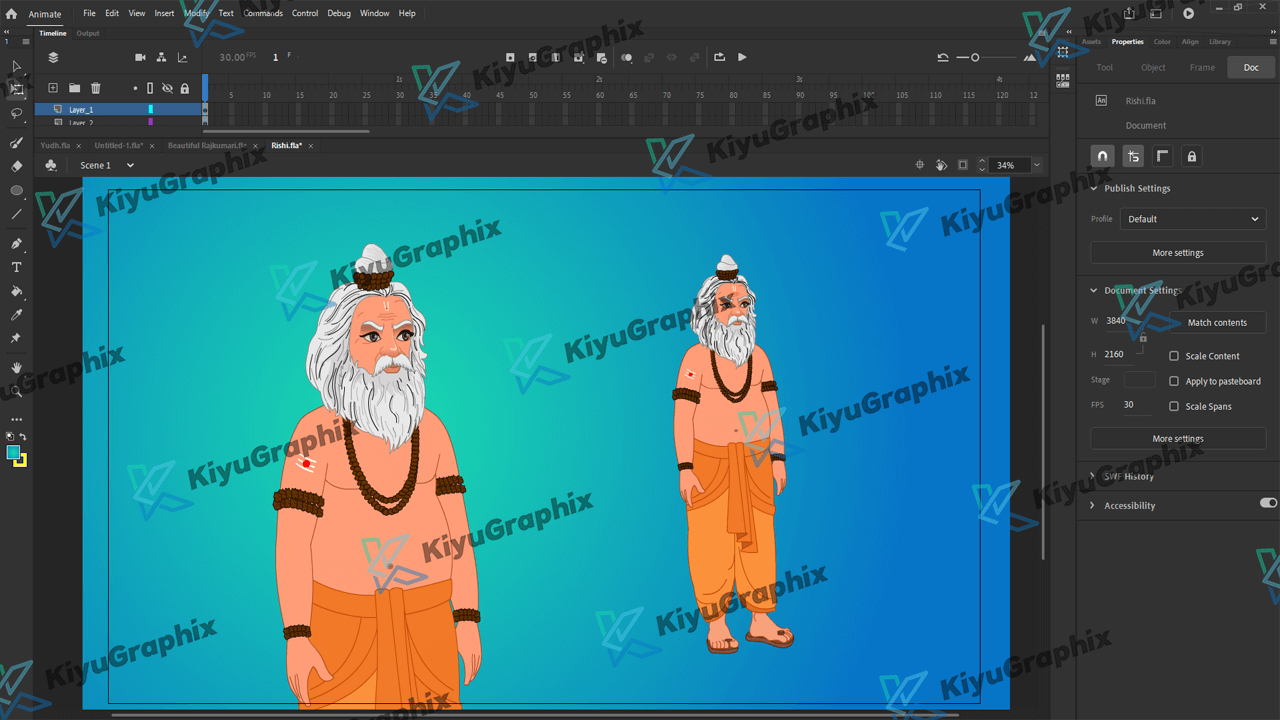Switch to the Frame properties tab

[x=1202, y=67]
